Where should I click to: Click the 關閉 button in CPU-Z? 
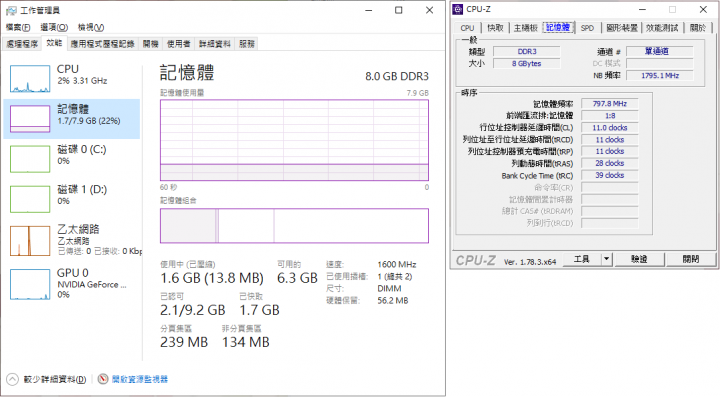(690, 259)
